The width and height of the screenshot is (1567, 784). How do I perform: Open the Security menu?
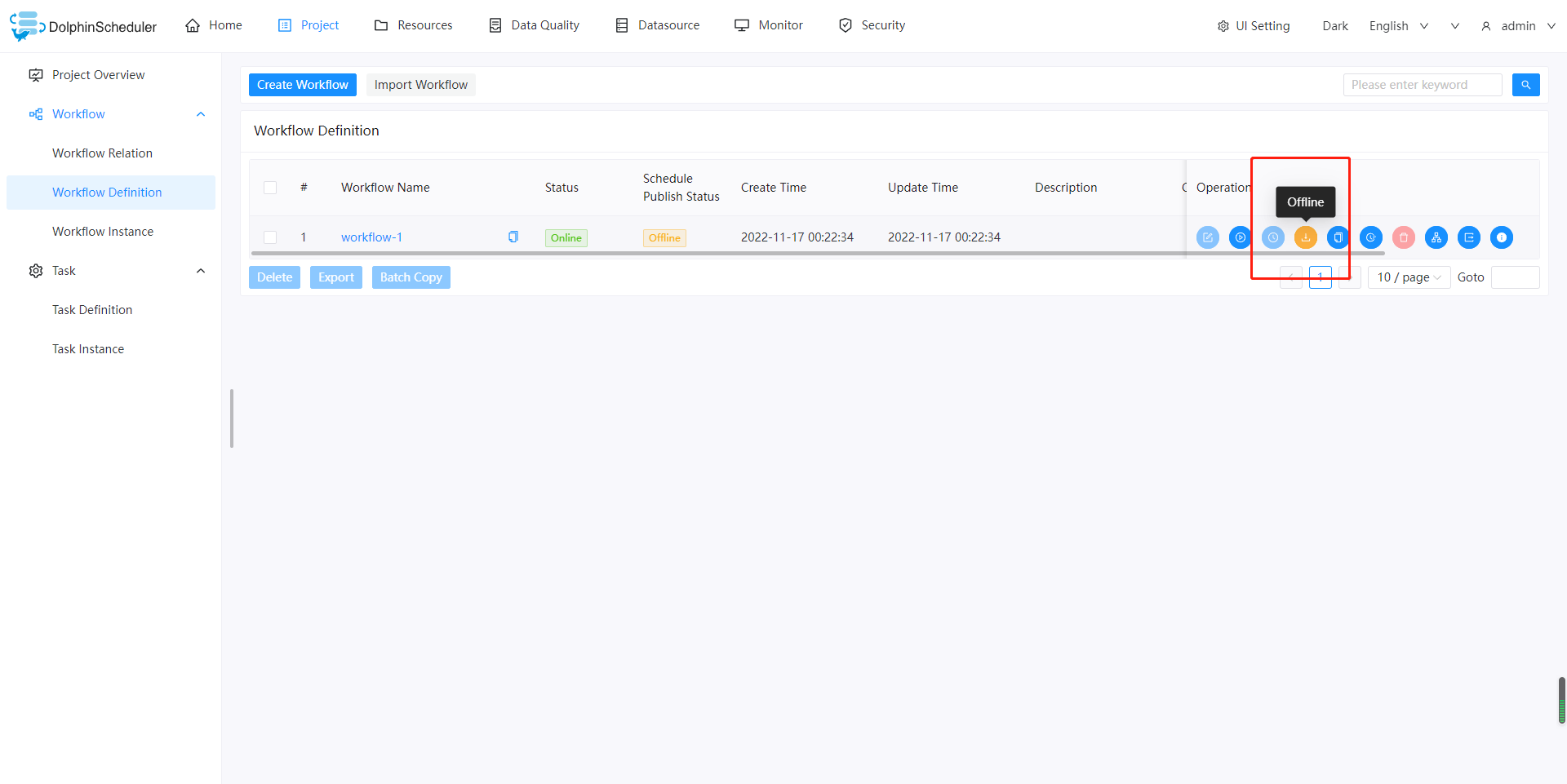pyautogui.click(x=872, y=25)
